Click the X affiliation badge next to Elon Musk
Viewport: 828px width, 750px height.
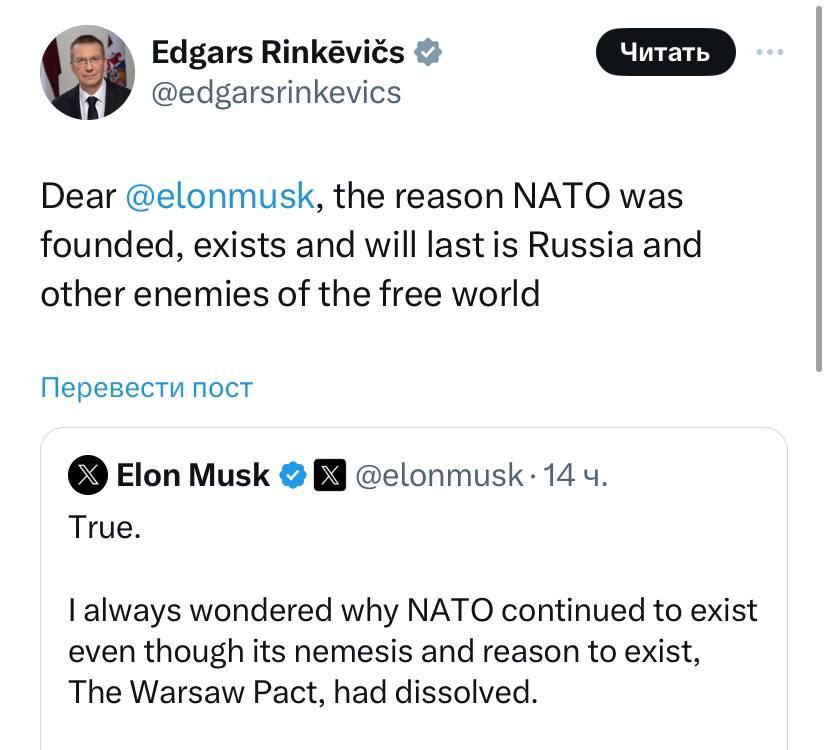pos(330,475)
